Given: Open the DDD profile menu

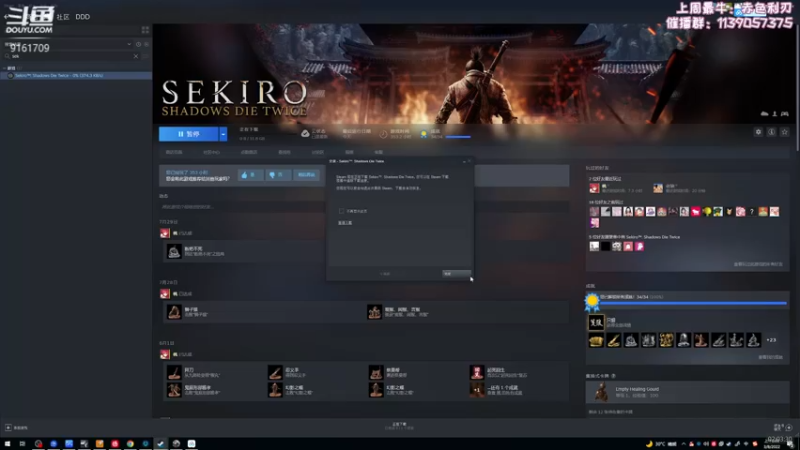Looking at the screenshot, I should point(83,17).
